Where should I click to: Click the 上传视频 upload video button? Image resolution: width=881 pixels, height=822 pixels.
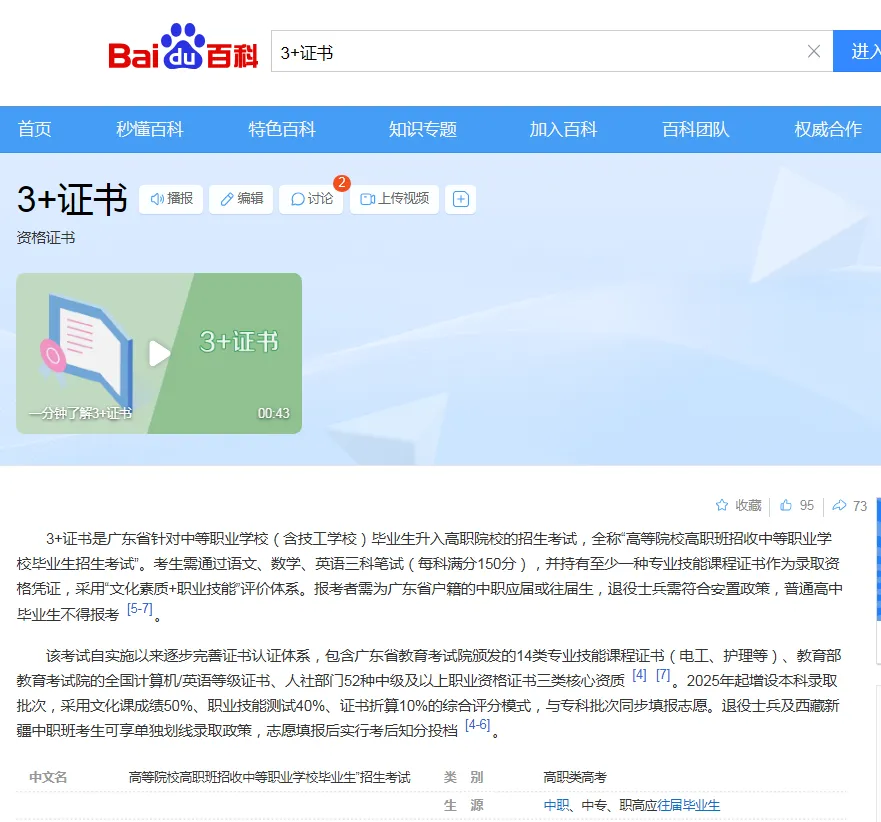(394, 199)
